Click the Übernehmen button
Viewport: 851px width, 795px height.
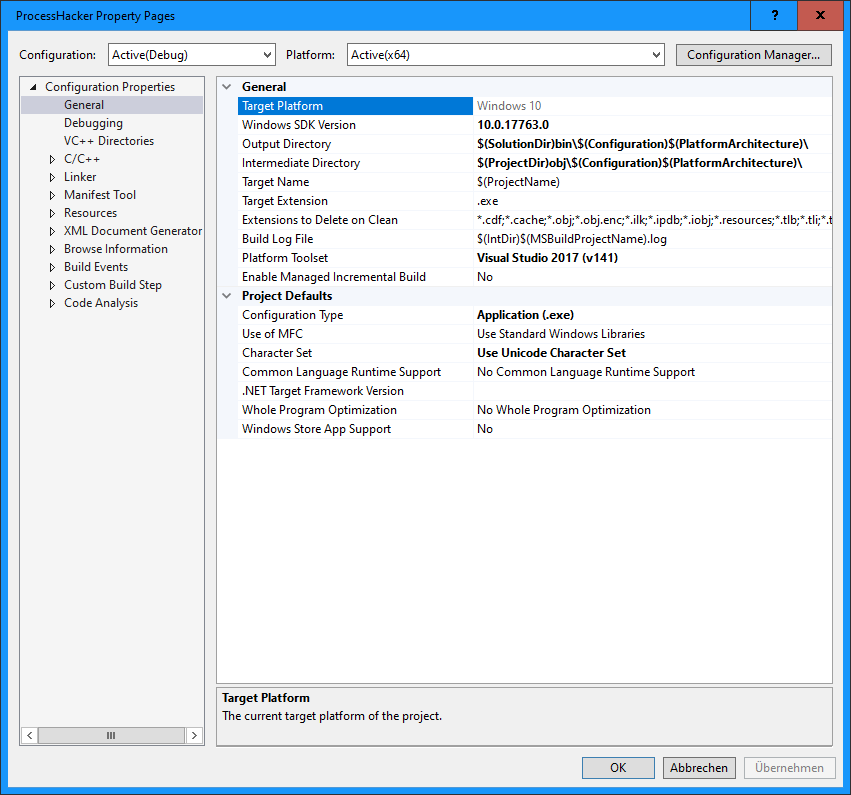click(789, 768)
